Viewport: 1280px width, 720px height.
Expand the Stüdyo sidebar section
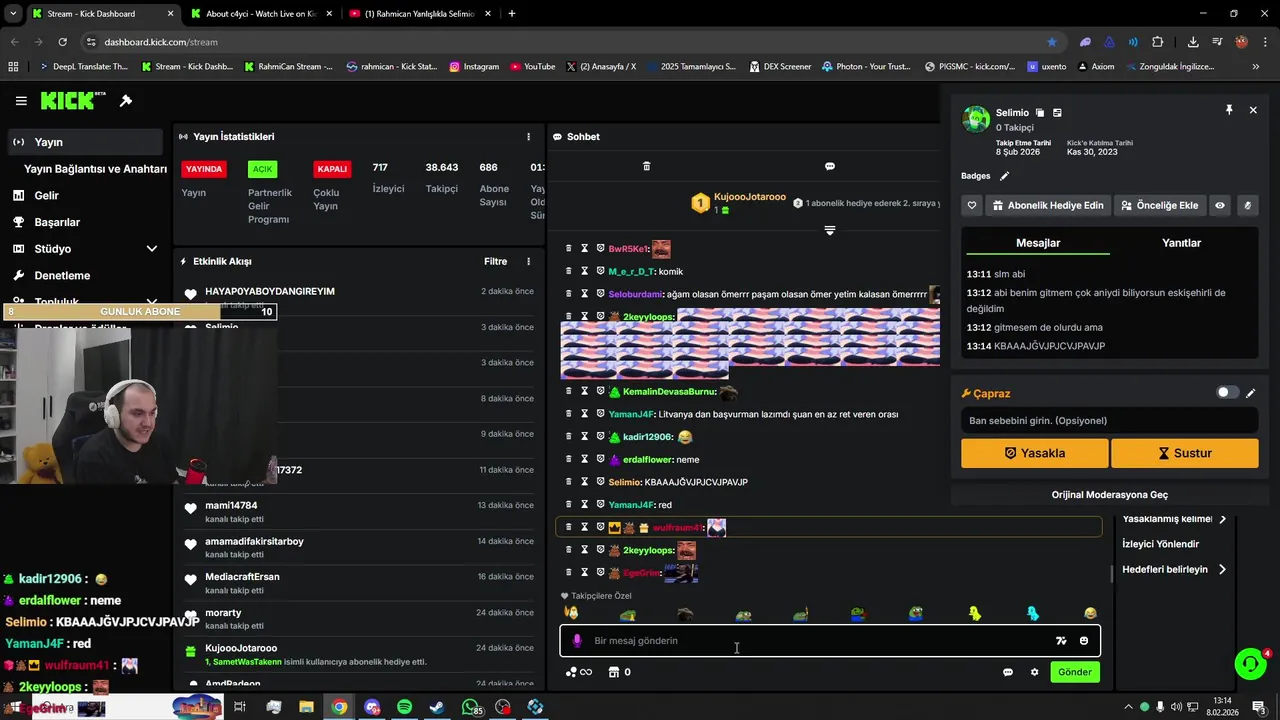pos(152,249)
